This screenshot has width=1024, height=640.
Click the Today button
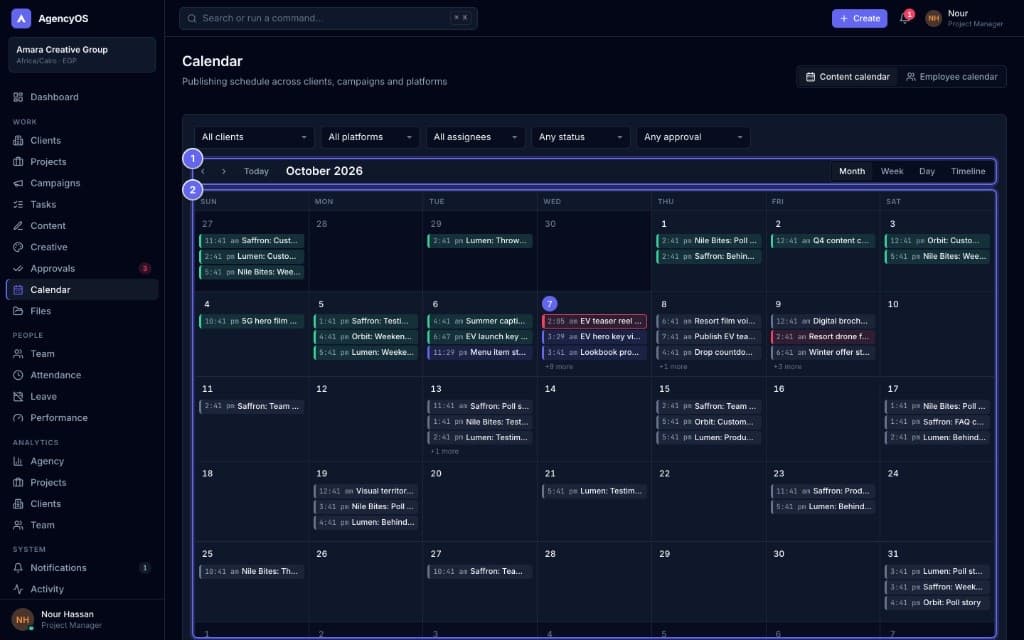(256, 171)
